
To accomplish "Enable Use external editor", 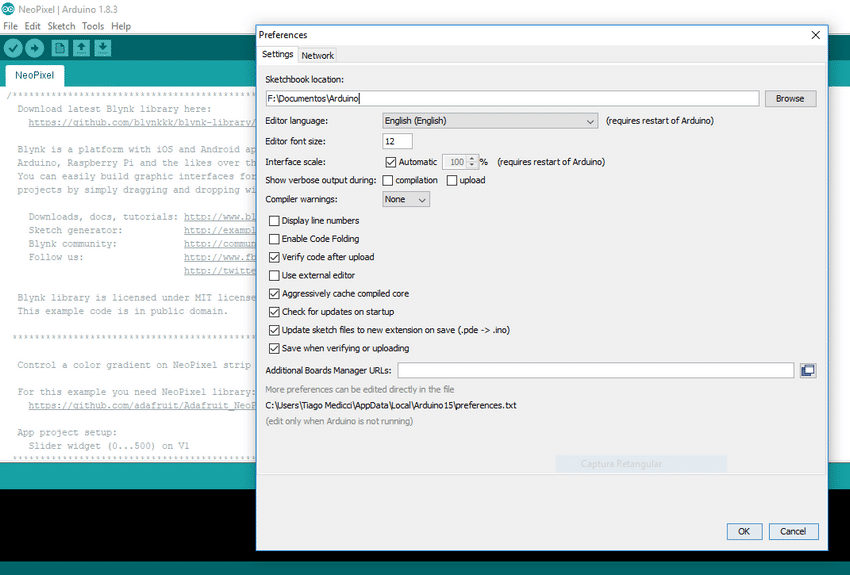I will coord(274,275).
